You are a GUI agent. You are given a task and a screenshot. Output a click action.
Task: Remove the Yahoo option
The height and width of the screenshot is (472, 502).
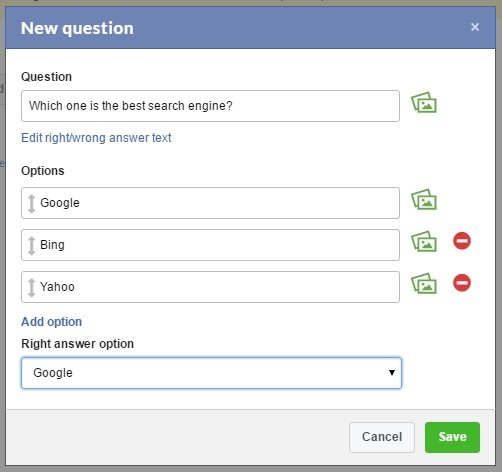462,283
